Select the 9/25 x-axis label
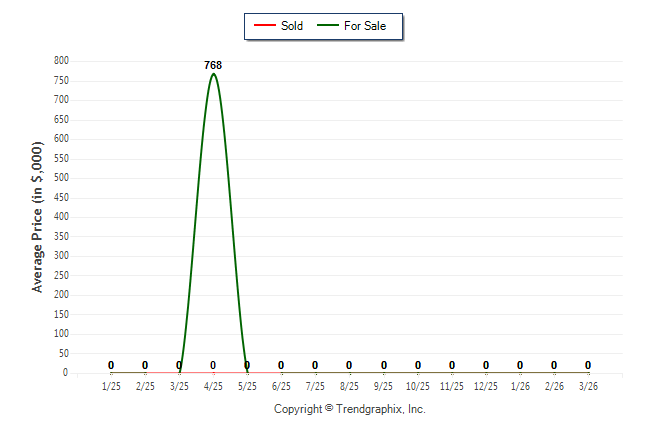This screenshot has width=646, height=434. (384, 386)
